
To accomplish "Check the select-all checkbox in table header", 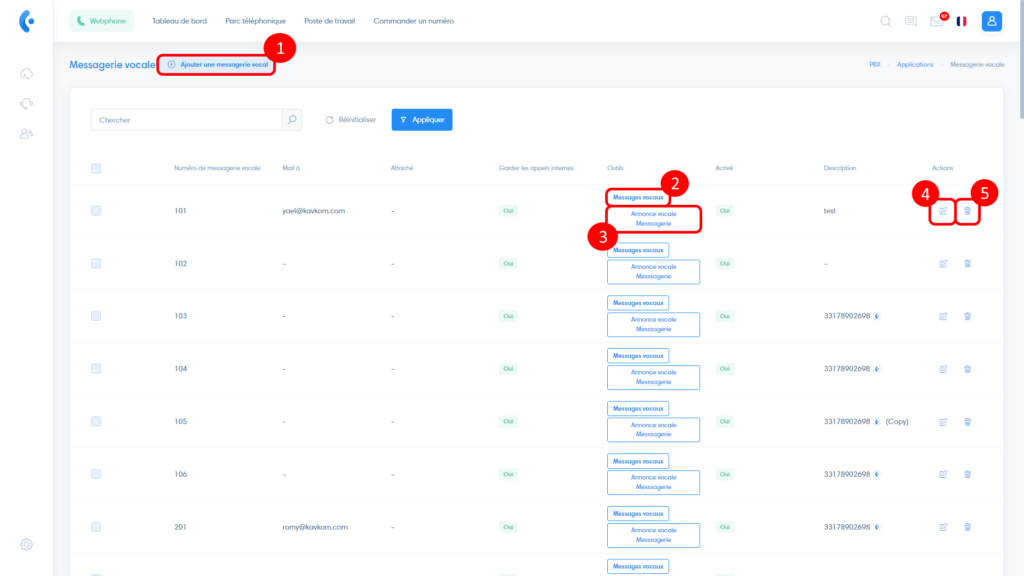I will coord(96,168).
